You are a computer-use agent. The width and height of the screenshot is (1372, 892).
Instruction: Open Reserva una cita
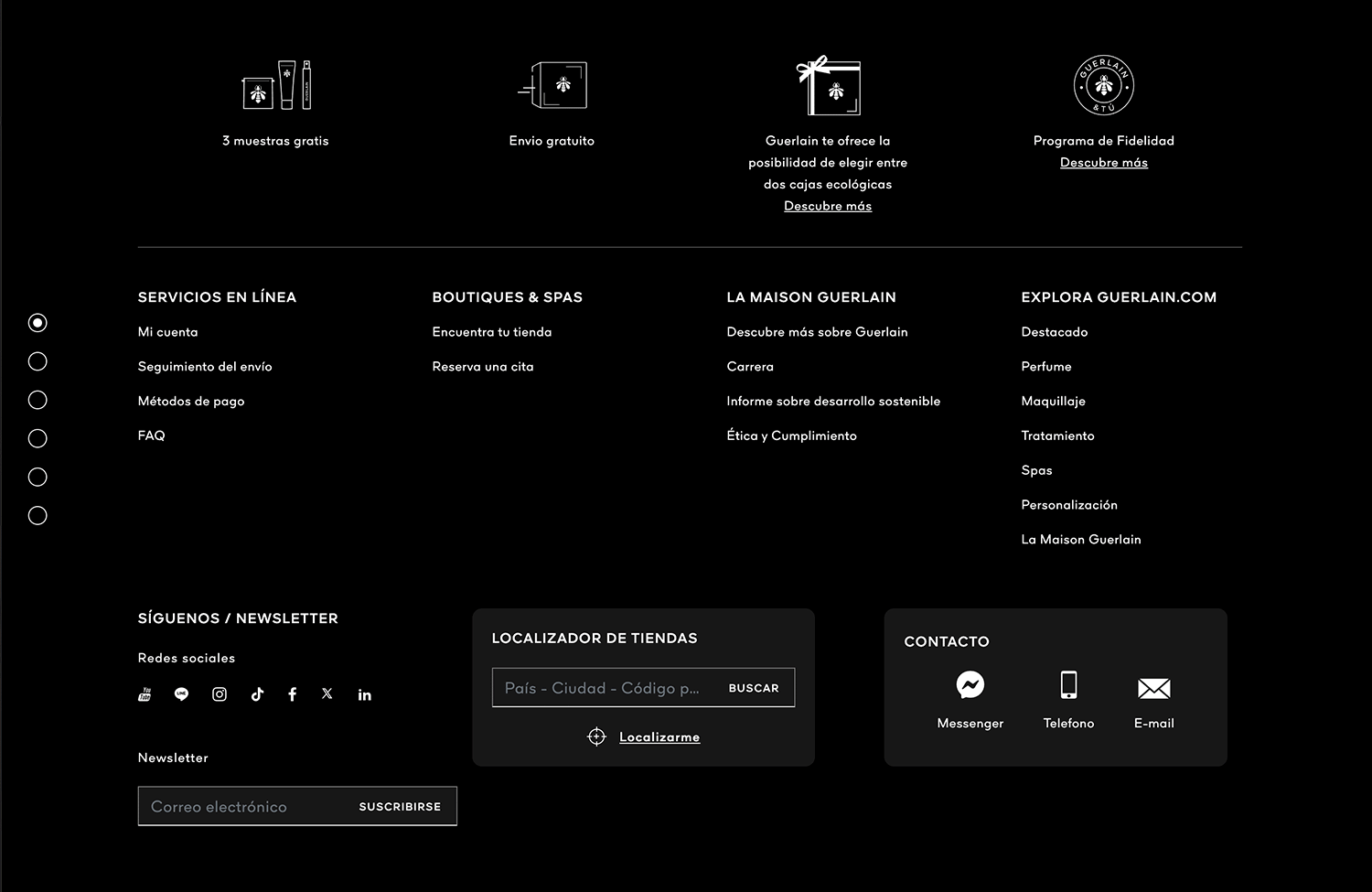(x=483, y=366)
